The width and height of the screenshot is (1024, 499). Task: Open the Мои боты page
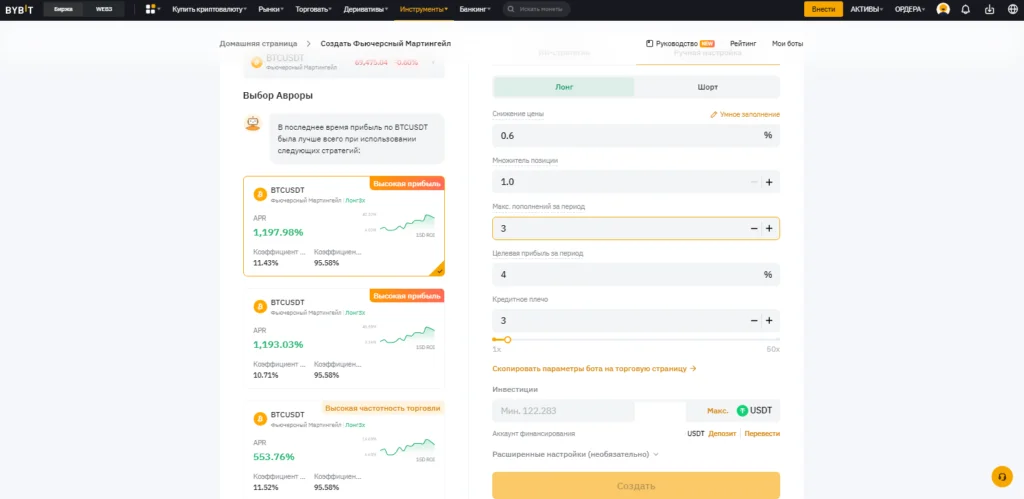tap(787, 44)
